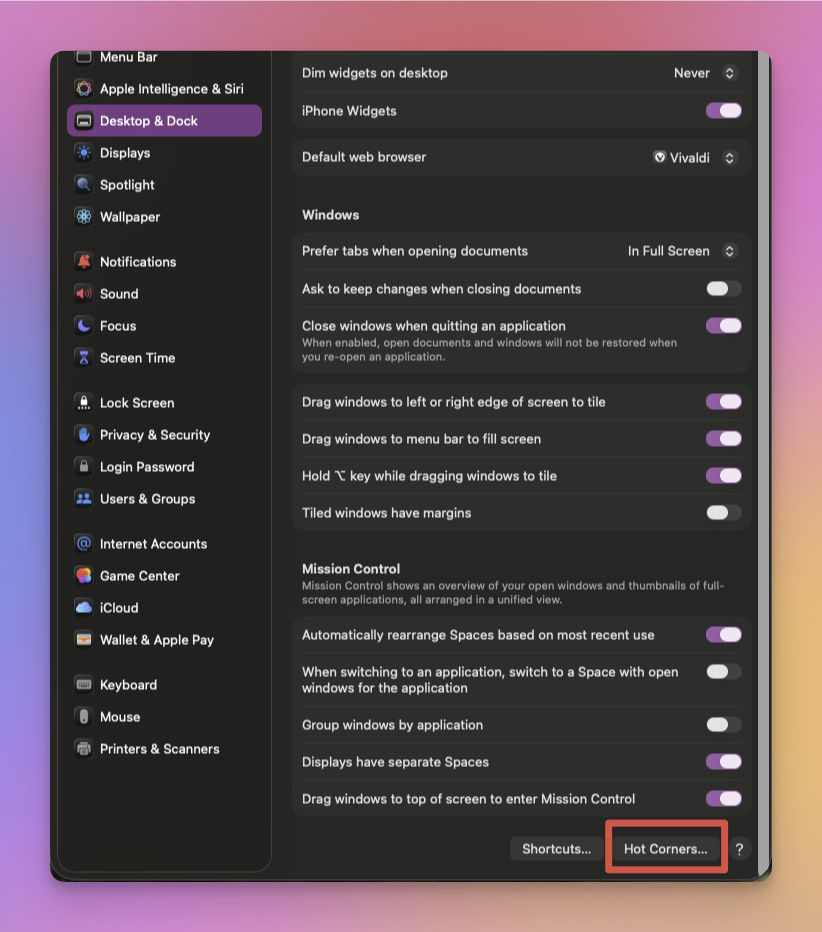This screenshot has height=932, width=822.
Task: Select Users & Groups in sidebar
Action: pyautogui.click(x=147, y=499)
